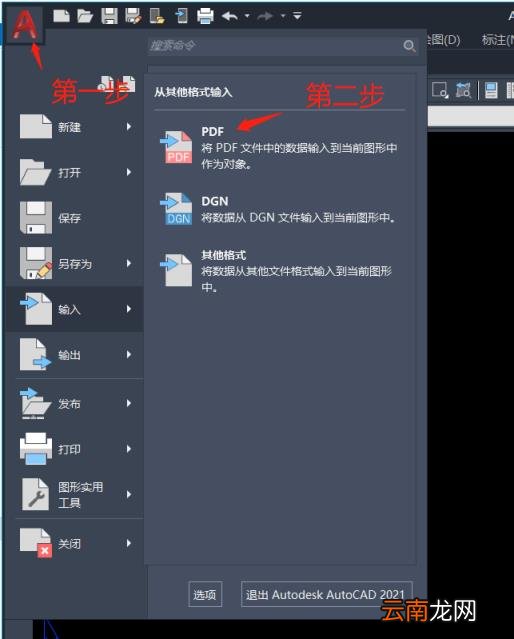Viewport: 514px width, 639px height.
Task: Expand the 发布 submenu arrow
Action: (x=129, y=403)
